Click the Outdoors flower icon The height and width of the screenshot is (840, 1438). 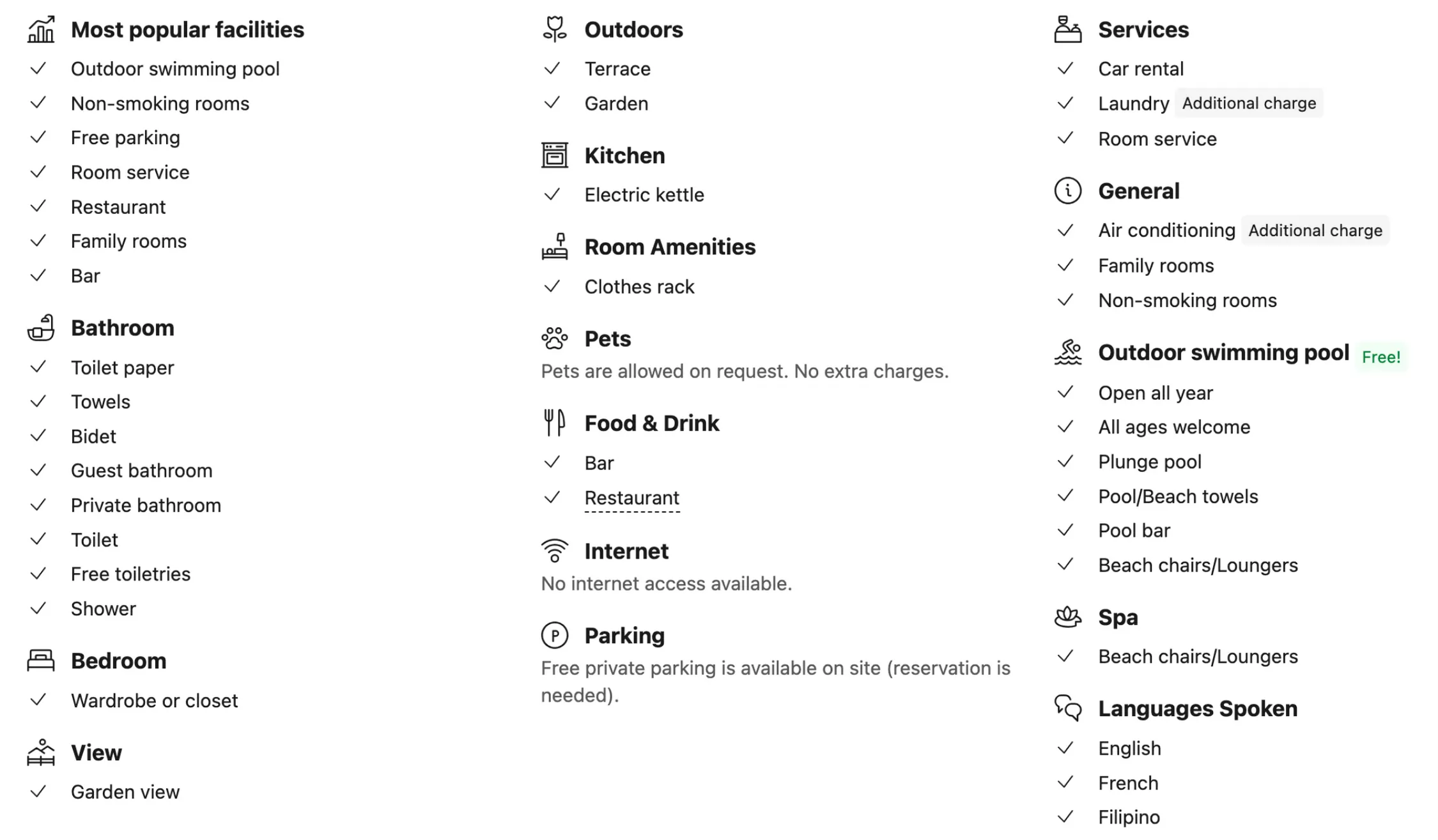(x=554, y=29)
